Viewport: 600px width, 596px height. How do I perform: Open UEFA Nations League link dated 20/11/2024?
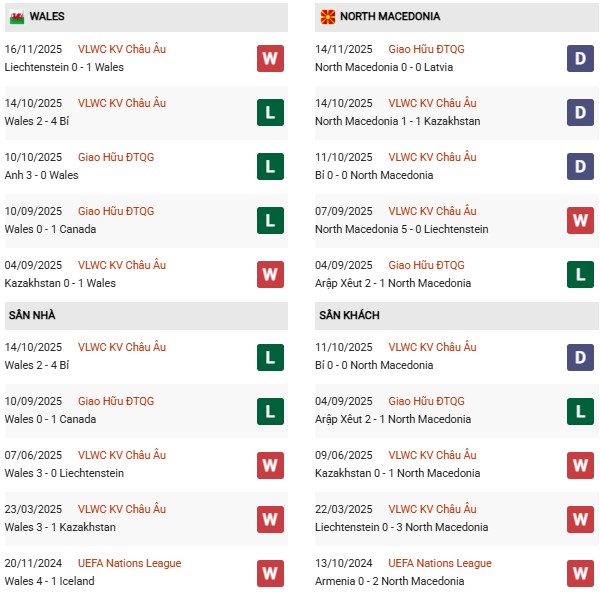pos(129,563)
